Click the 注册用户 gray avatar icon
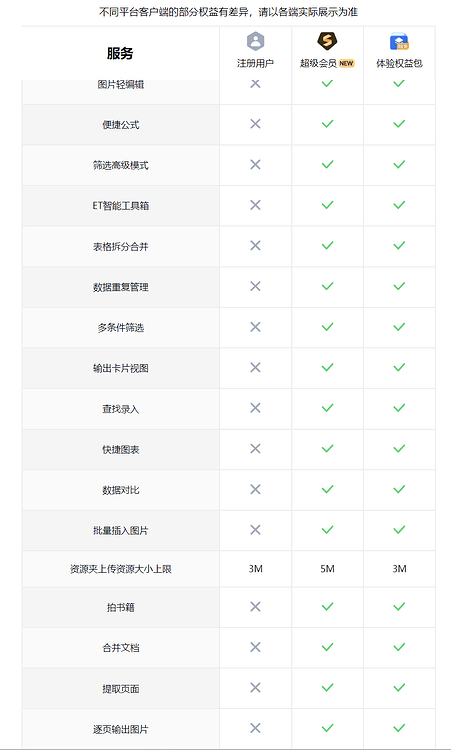 pos(255,42)
